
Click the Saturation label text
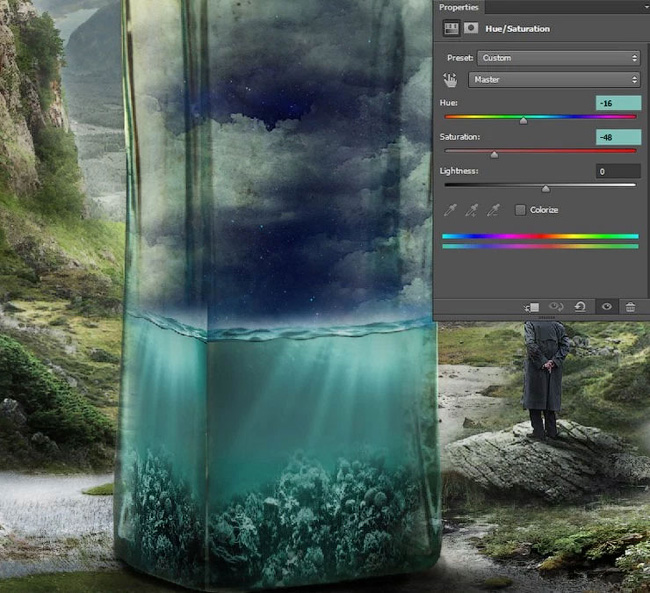[459, 137]
